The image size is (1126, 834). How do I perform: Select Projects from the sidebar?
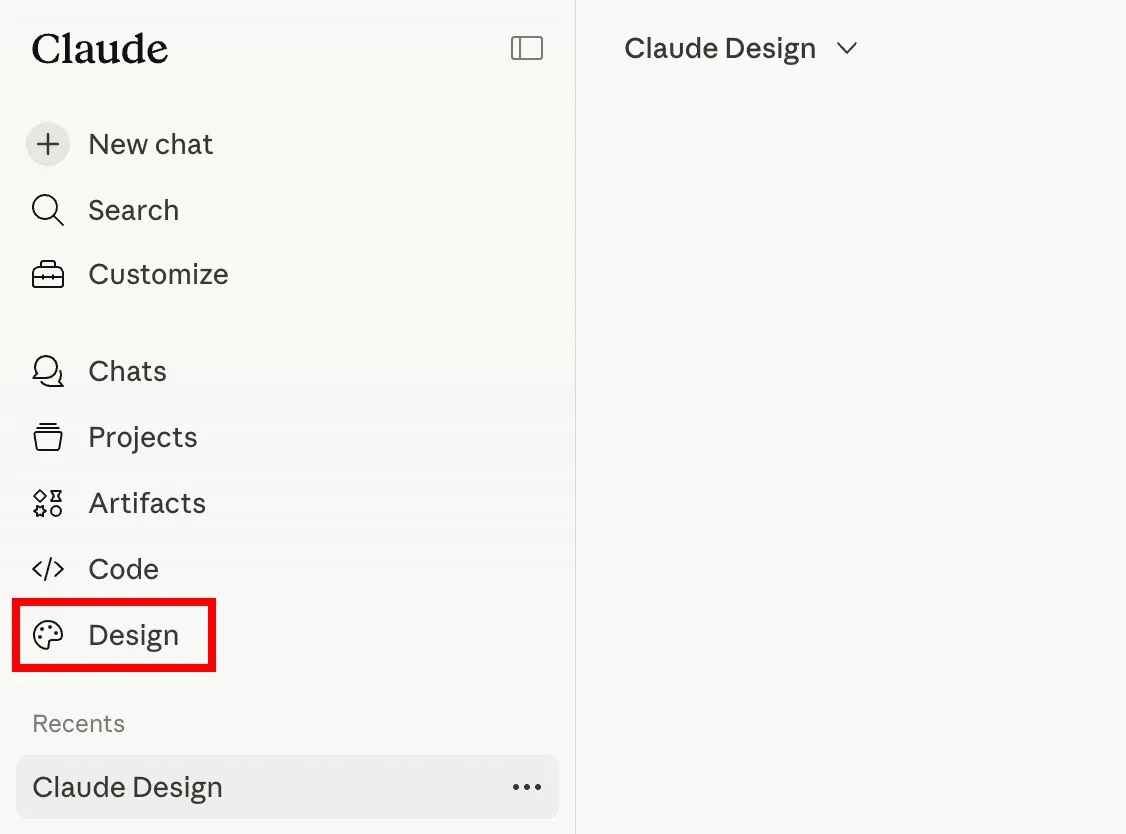(142, 437)
